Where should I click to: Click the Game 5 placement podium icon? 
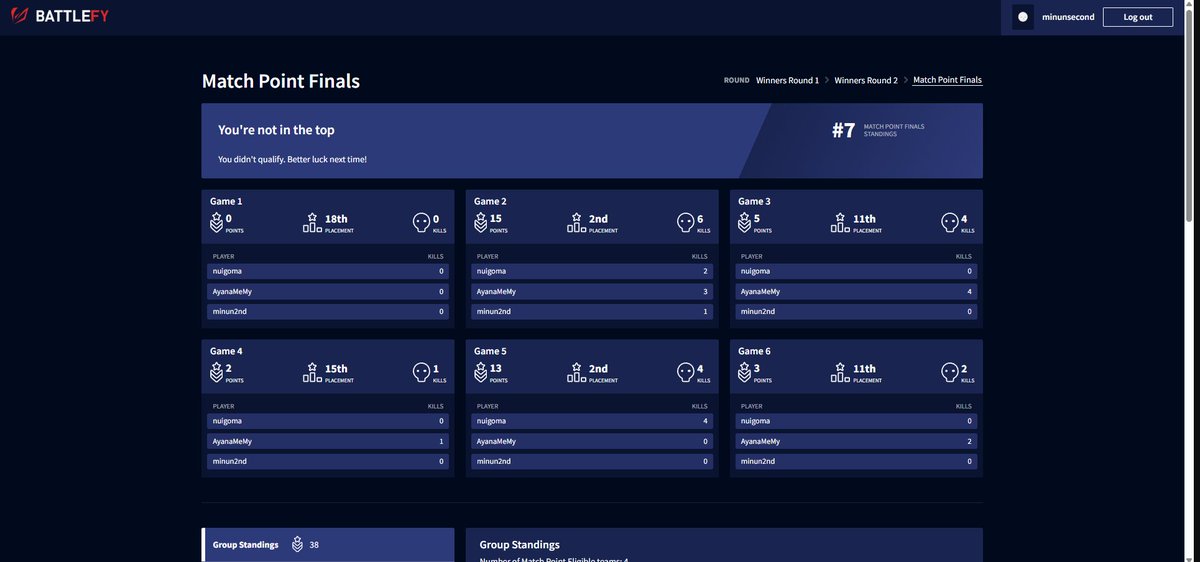(x=576, y=372)
